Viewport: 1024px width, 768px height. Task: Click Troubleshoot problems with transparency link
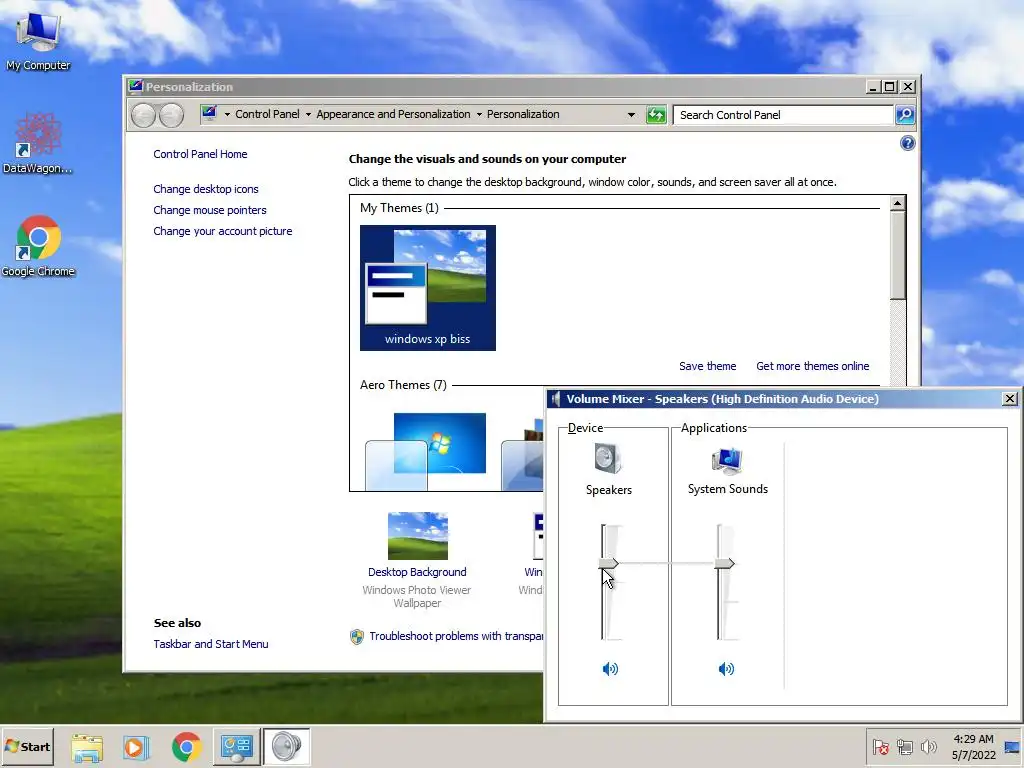coord(456,636)
